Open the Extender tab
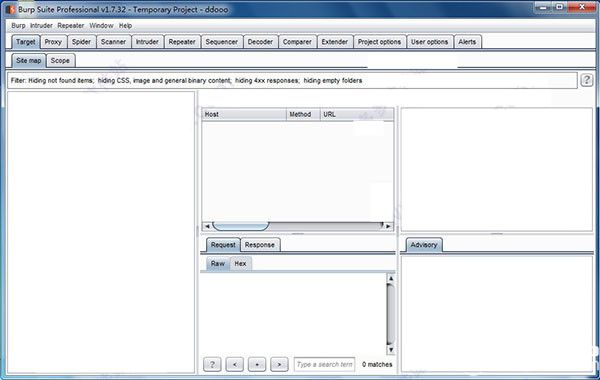 coord(335,42)
